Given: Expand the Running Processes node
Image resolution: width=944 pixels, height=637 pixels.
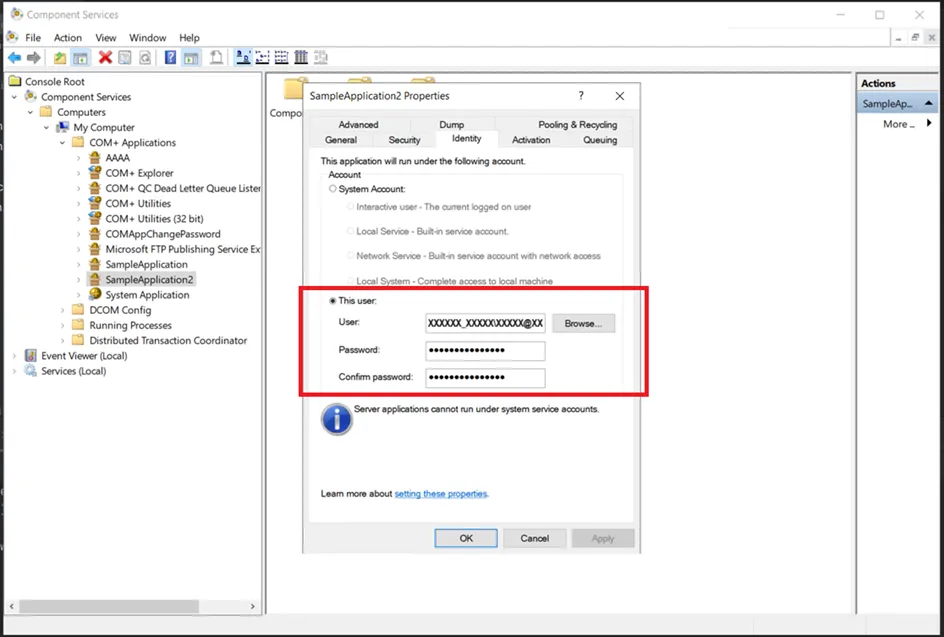Looking at the screenshot, I should (63, 325).
